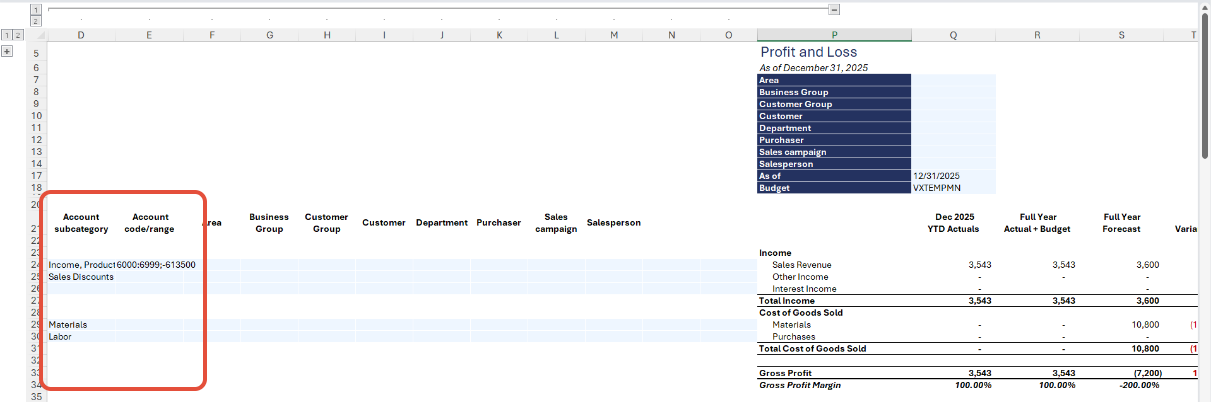Expand the hidden rows with the plus button
This screenshot has height=402, width=1211.
[8, 52]
